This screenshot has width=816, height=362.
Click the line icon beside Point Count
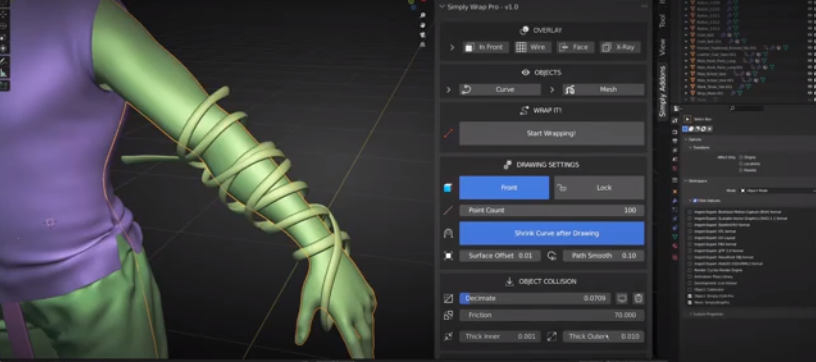point(448,211)
